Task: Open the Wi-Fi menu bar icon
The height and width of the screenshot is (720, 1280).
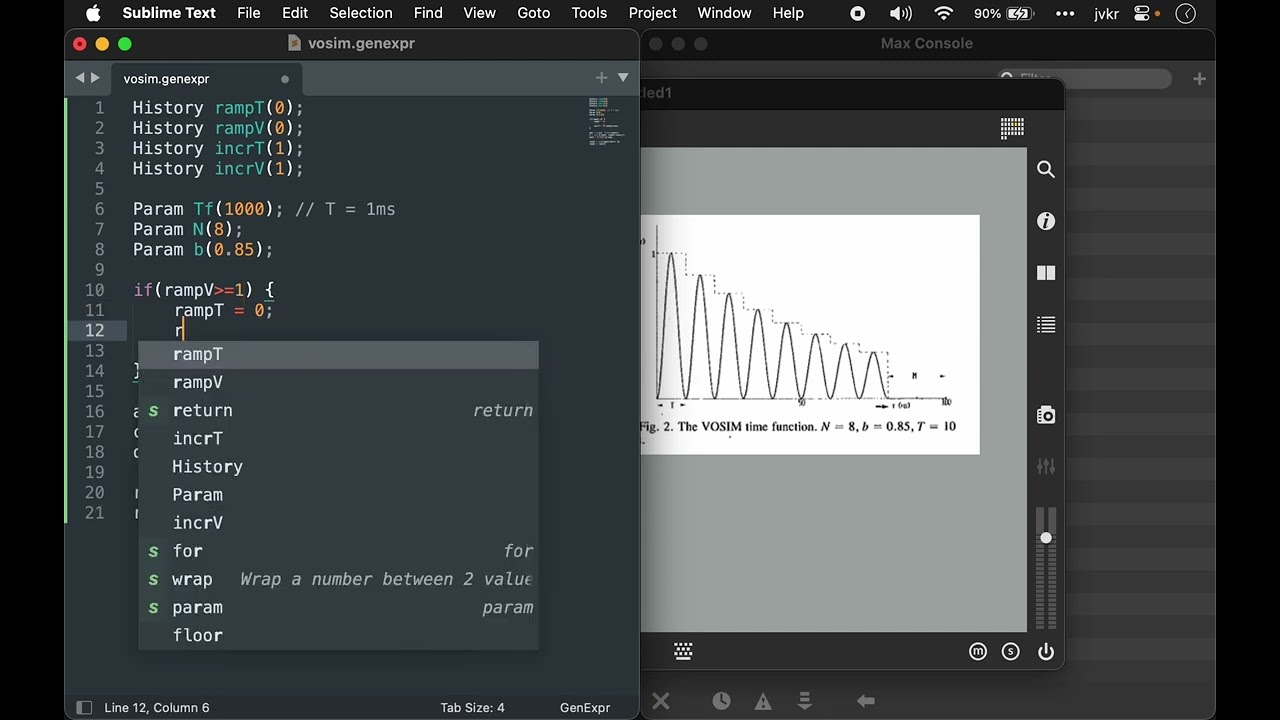Action: point(943,13)
